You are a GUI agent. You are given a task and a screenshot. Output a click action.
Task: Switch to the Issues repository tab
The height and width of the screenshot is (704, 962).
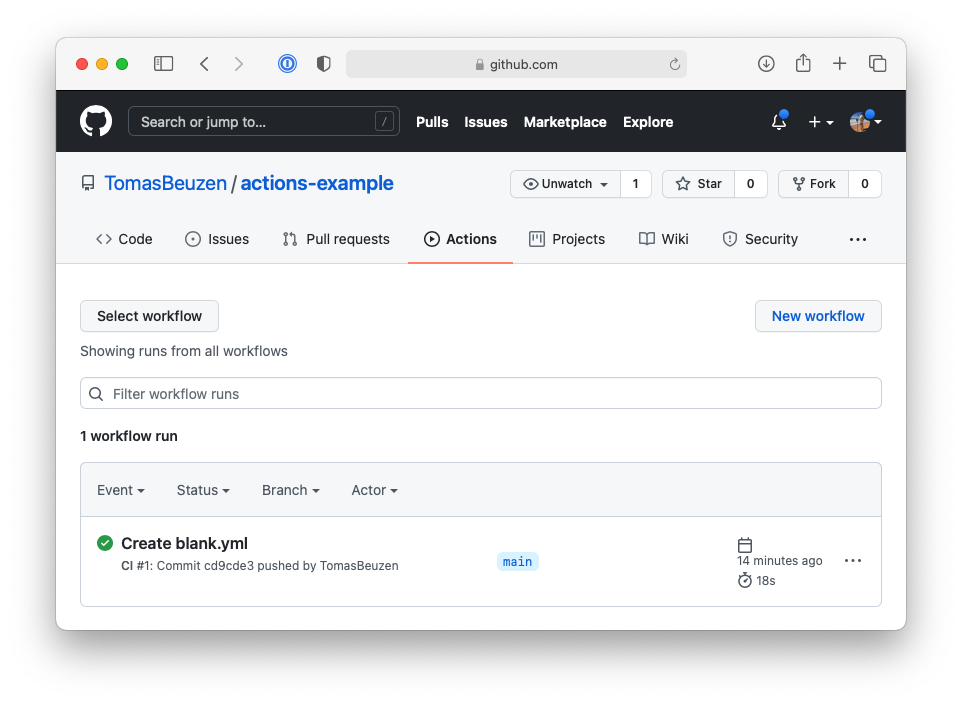click(x=217, y=239)
